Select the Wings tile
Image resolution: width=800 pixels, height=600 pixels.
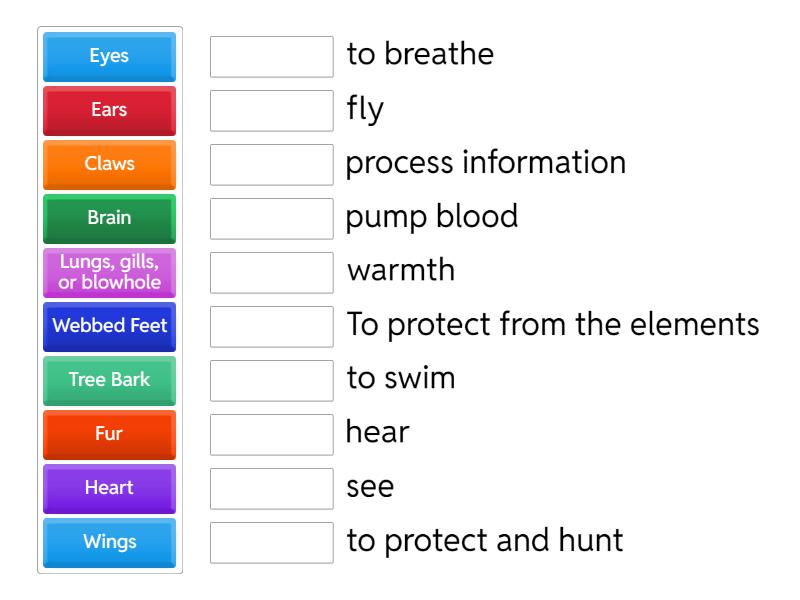click(x=109, y=542)
